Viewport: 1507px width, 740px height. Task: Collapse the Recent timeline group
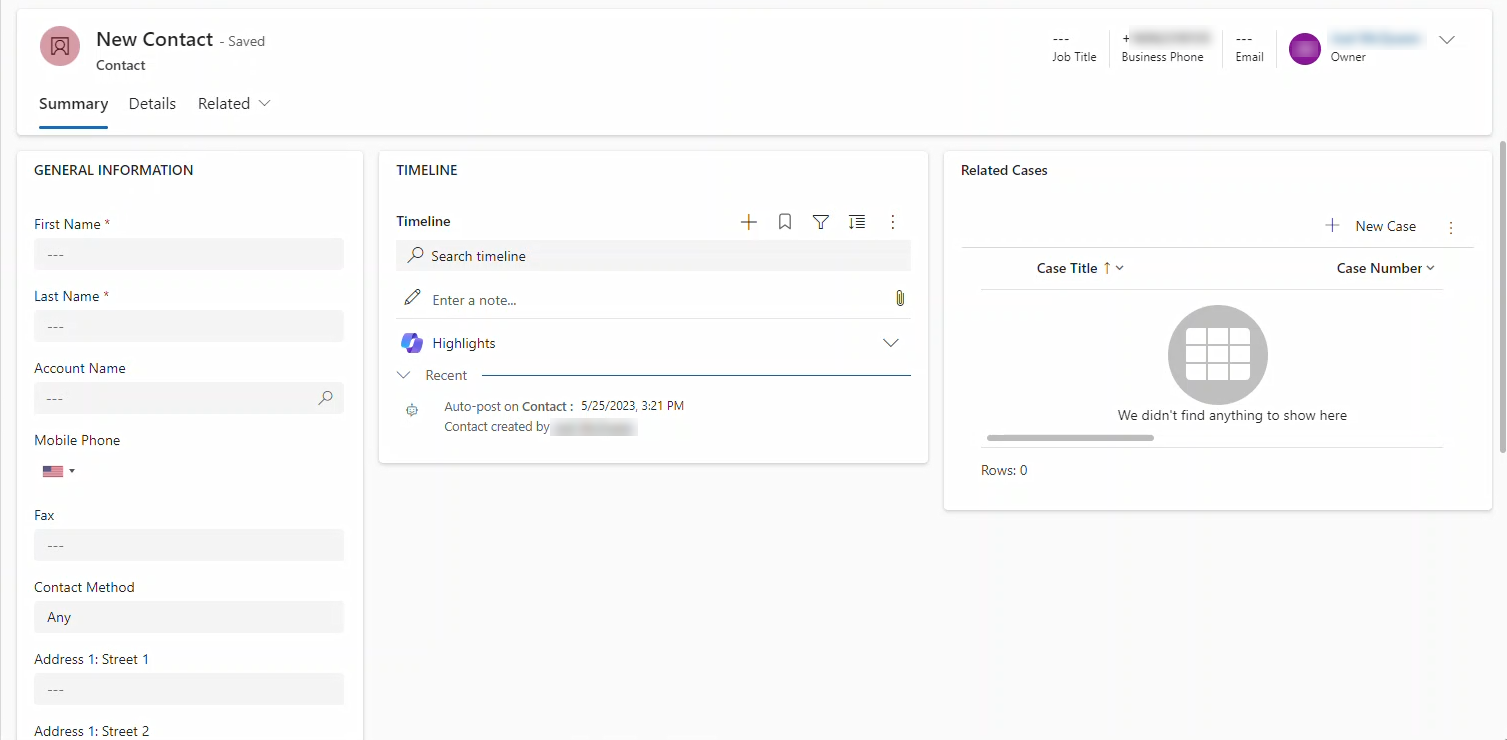[404, 375]
